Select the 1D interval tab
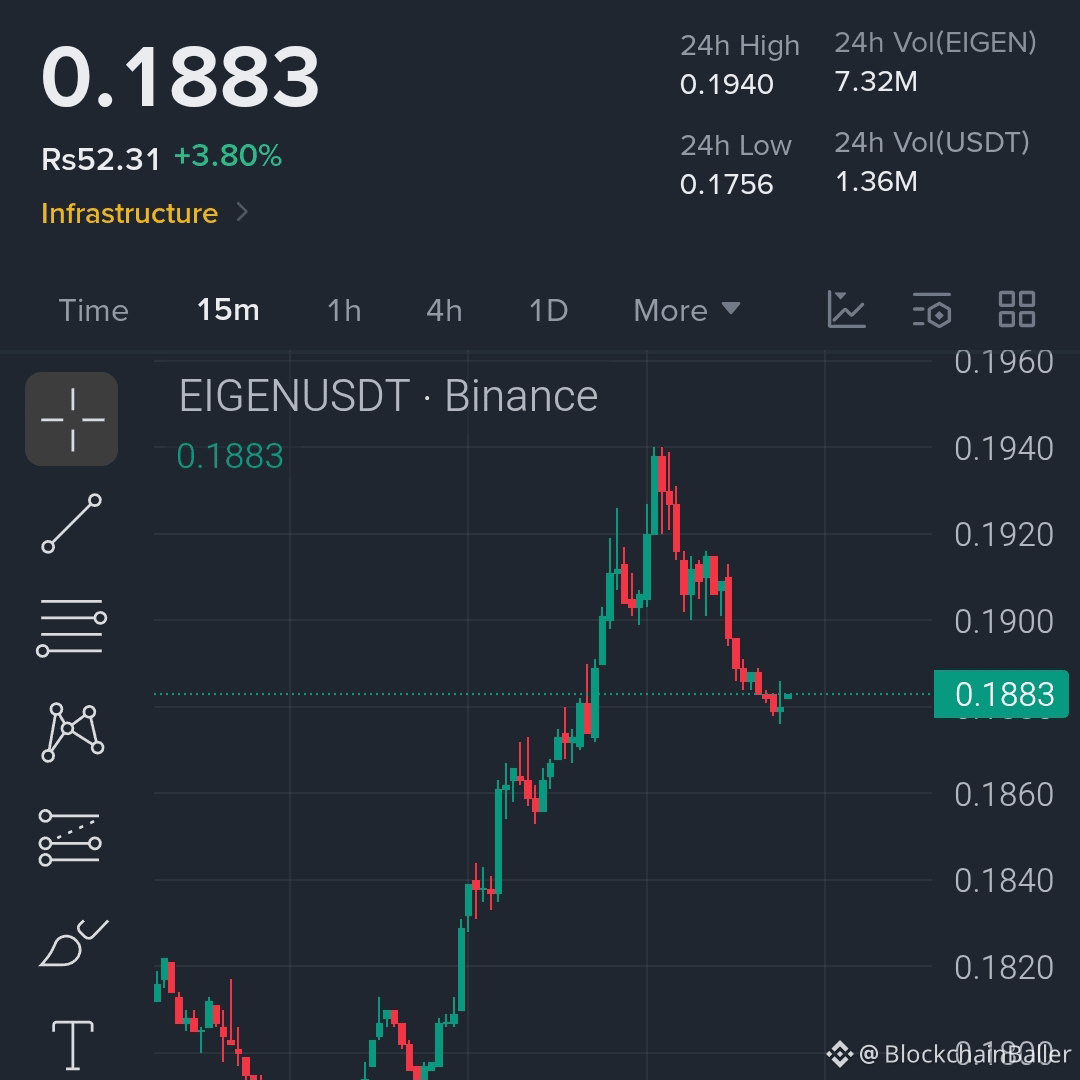This screenshot has width=1080, height=1080. click(548, 311)
